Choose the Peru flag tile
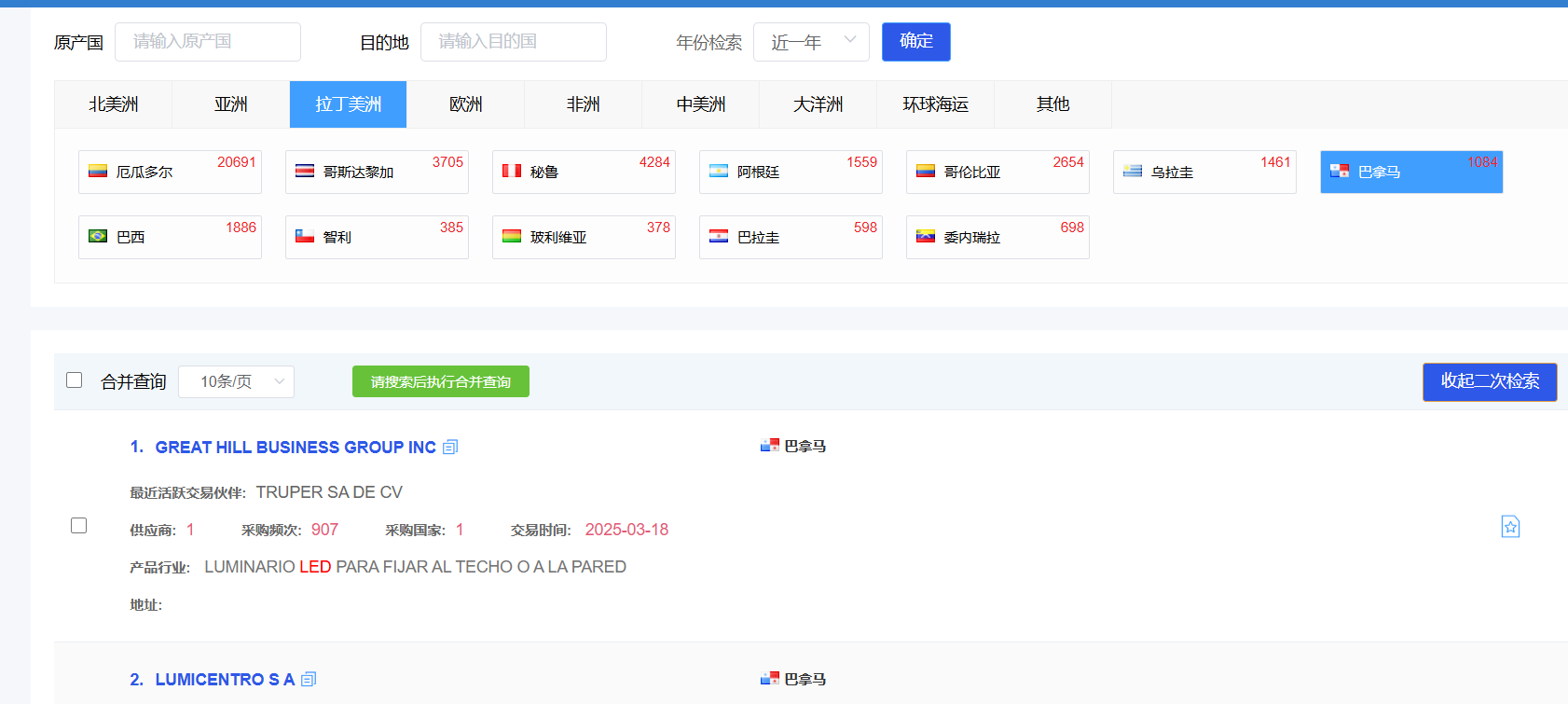The width and height of the screenshot is (1568, 704). (584, 173)
